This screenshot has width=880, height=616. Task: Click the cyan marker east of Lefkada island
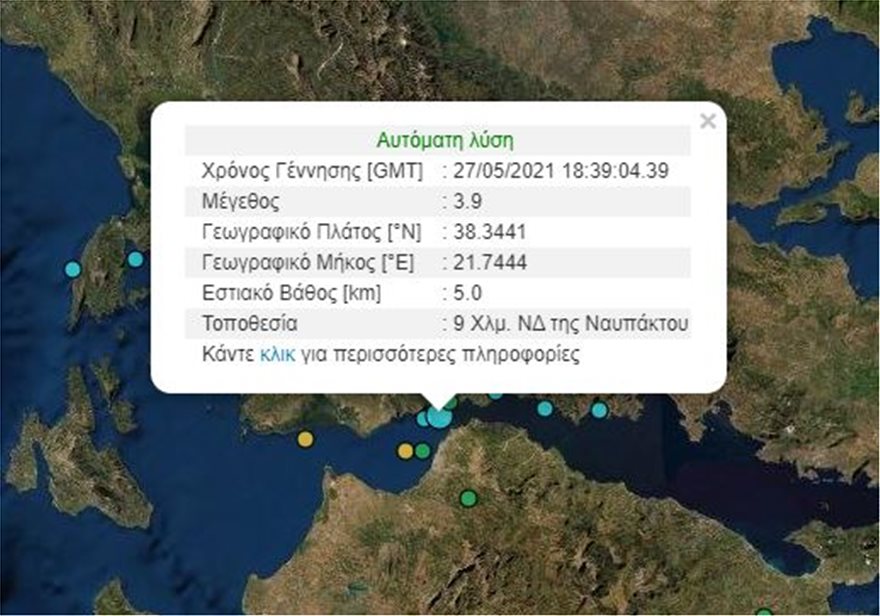click(x=135, y=259)
